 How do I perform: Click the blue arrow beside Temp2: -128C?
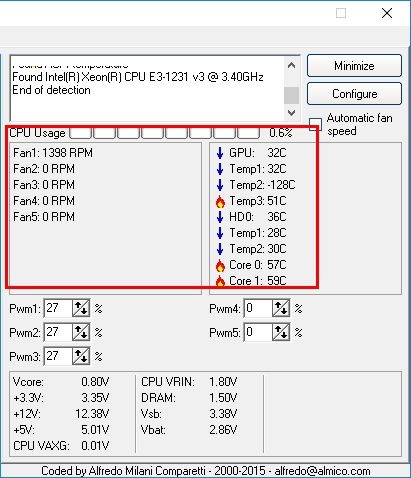[220, 185]
